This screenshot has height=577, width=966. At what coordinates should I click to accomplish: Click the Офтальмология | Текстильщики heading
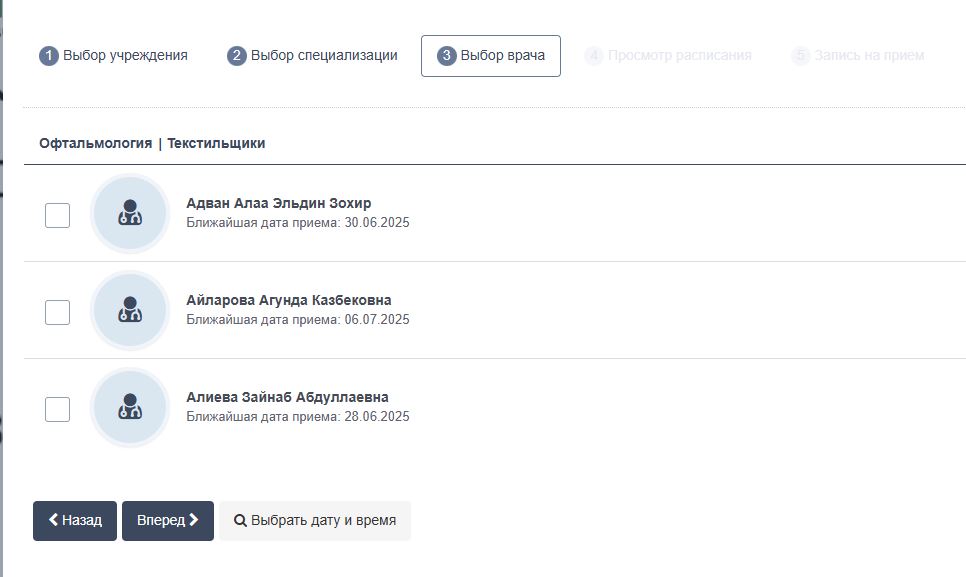tap(152, 143)
